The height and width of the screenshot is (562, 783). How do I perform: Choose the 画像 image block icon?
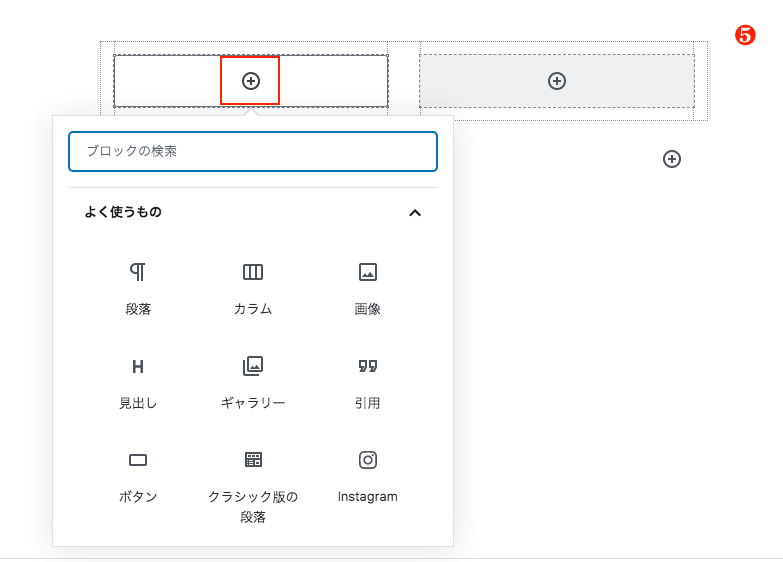click(367, 272)
